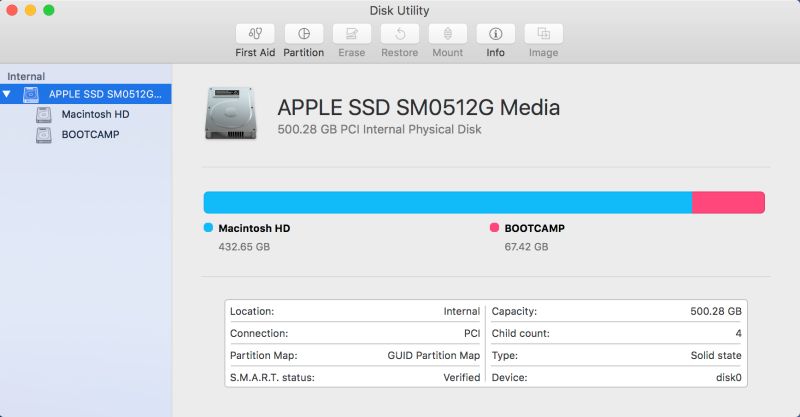Click the pink BOOTCAMP usage bar segment
The height and width of the screenshot is (417, 800).
tap(729, 203)
